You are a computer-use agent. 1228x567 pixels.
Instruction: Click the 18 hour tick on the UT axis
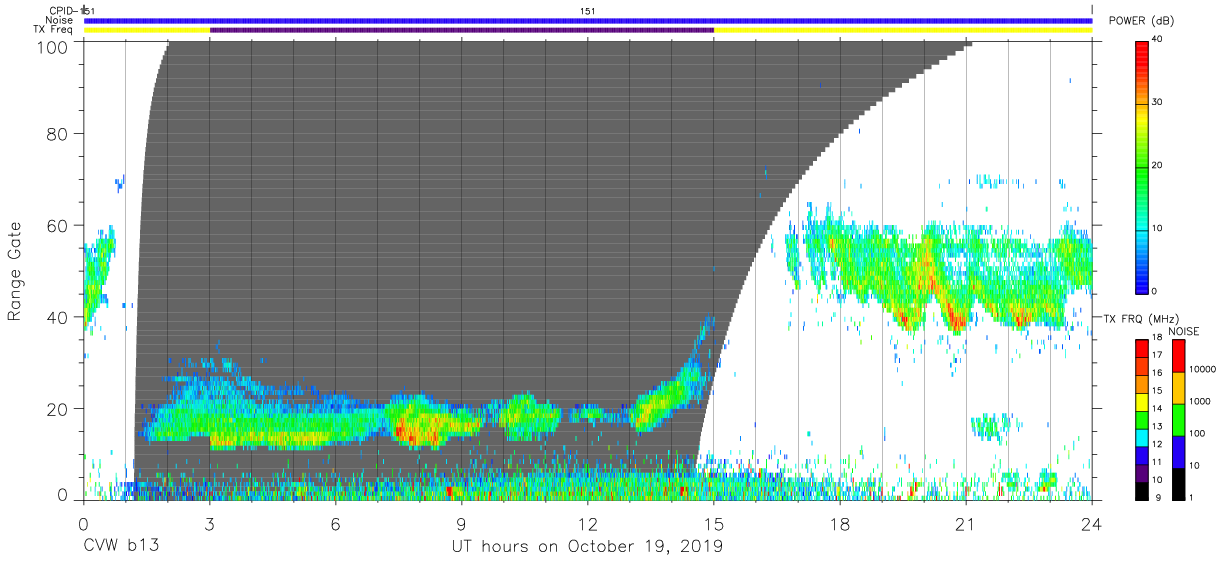point(840,524)
